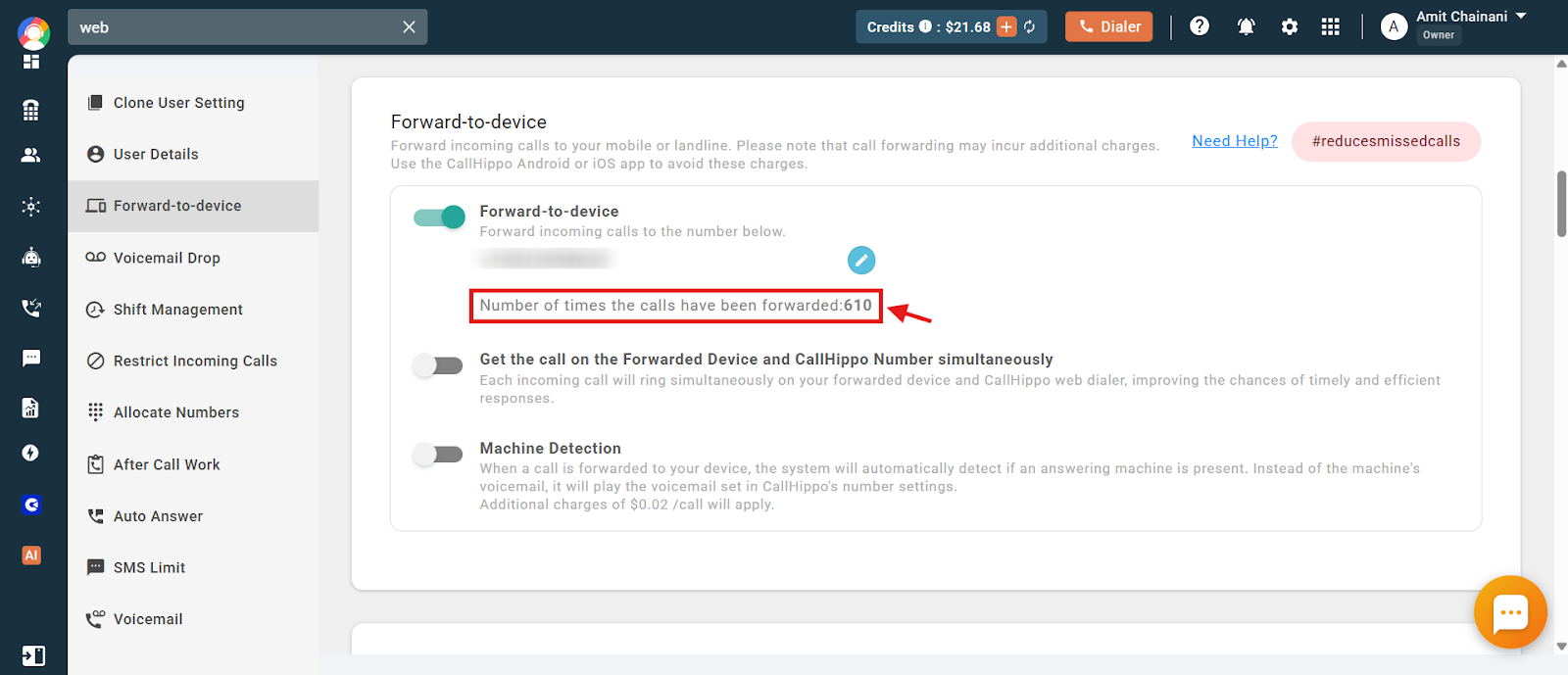The image size is (1568, 675).
Task: Open the bot/robot icon in sidebar
Action: coord(31,258)
